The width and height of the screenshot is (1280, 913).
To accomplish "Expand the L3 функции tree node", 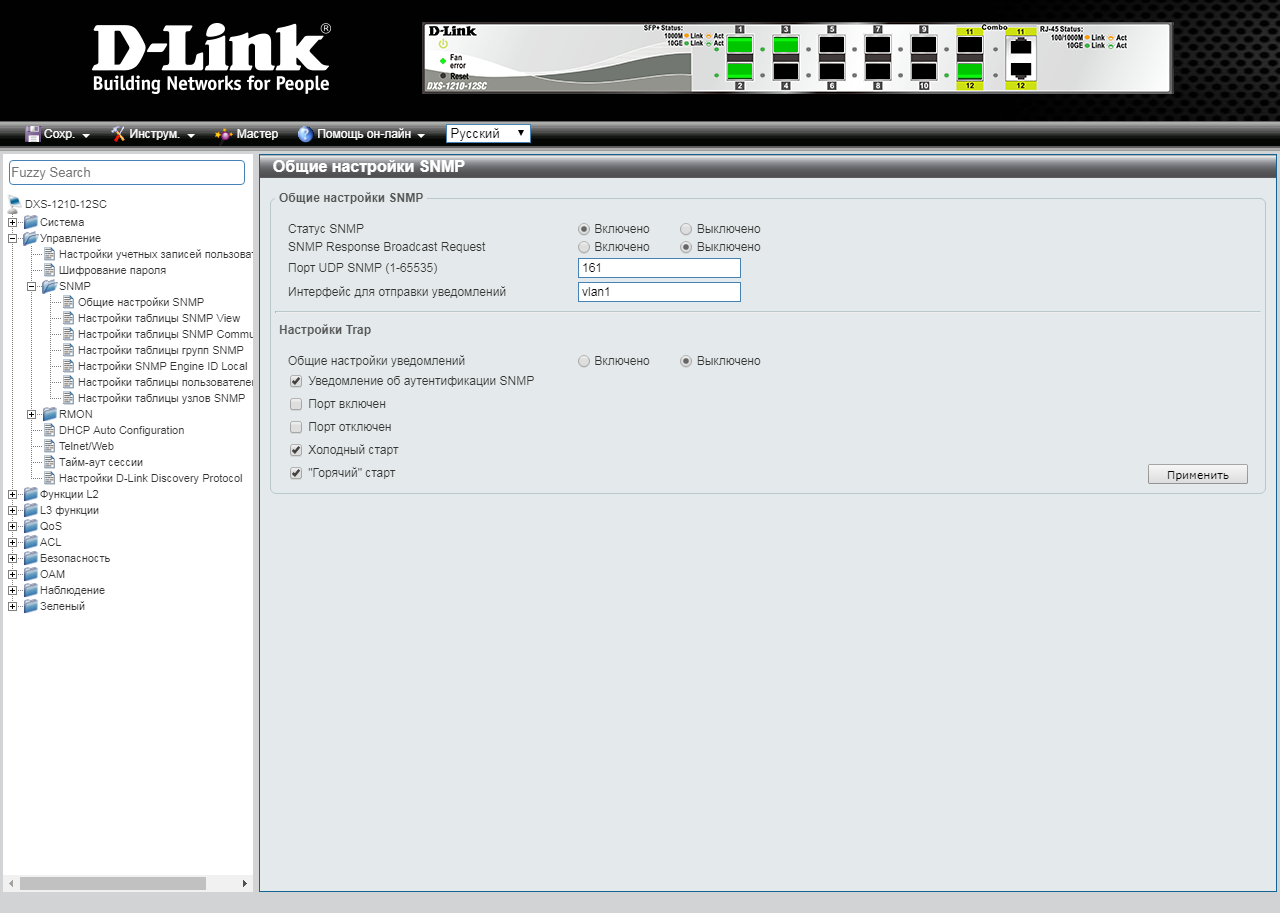I will click(12, 510).
